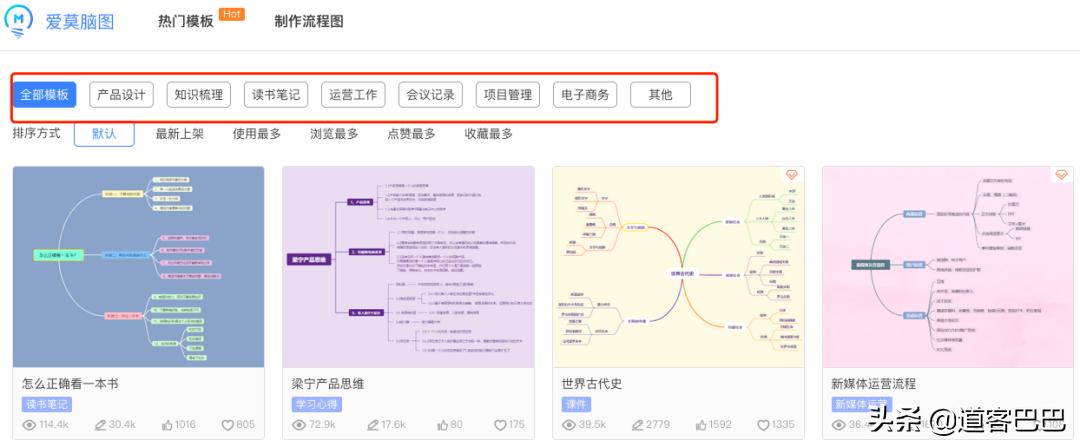Click the 新媒体运营流程 title link
The image size is (1080, 447).
coord(874,384)
